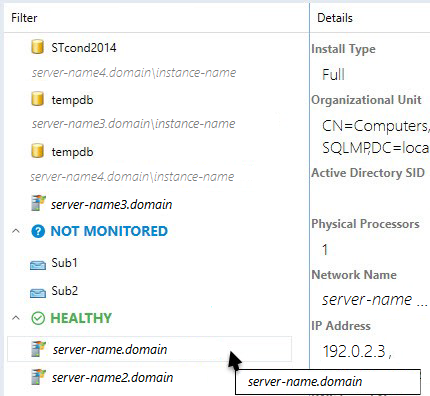Screen dimensions: 430x396
Task: Click the blue question-mark Not Monitored icon
Action: pos(38,231)
